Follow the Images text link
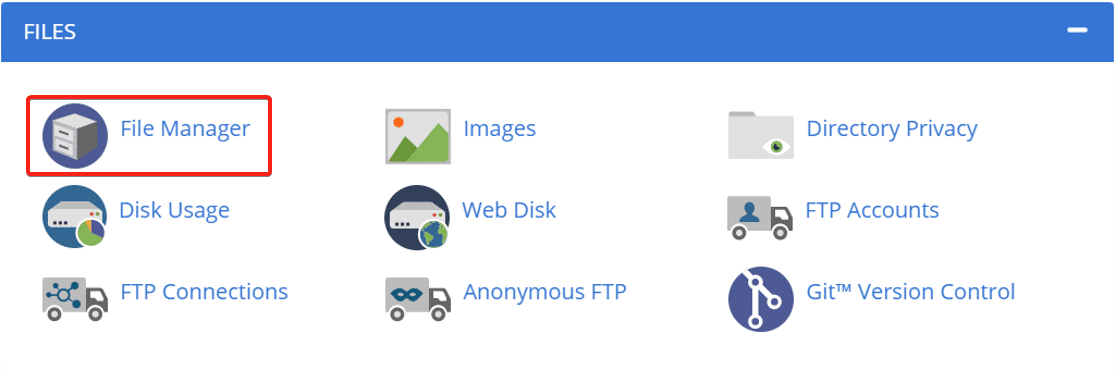 pyautogui.click(x=500, y=129)
